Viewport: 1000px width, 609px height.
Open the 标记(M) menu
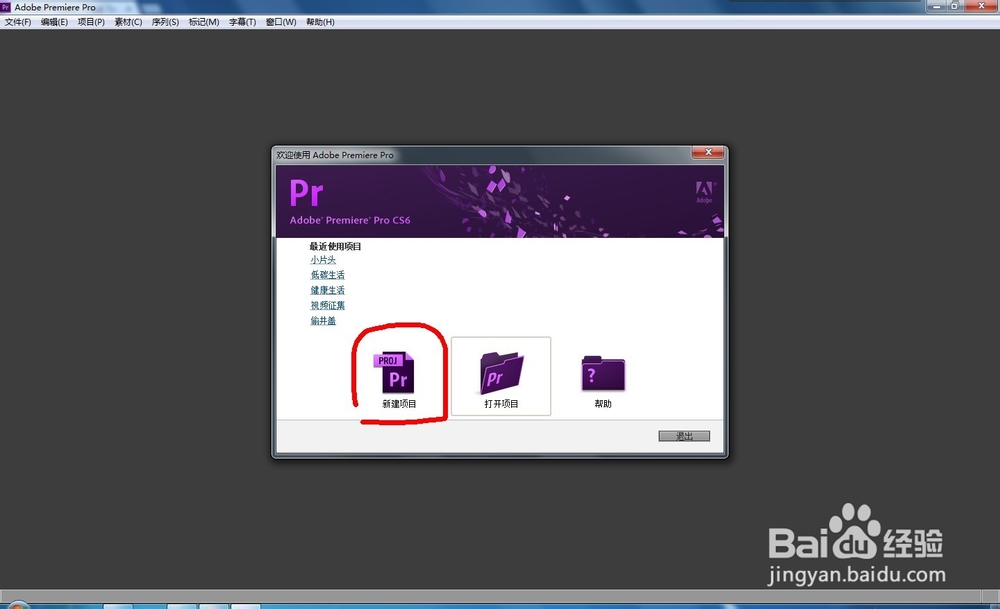(204, 22)
